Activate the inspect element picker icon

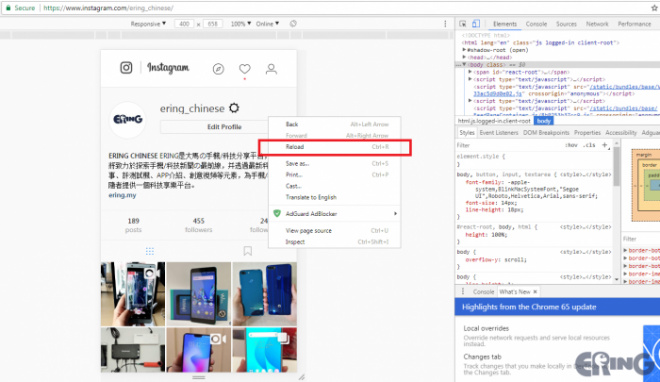(x=463, y=24)
